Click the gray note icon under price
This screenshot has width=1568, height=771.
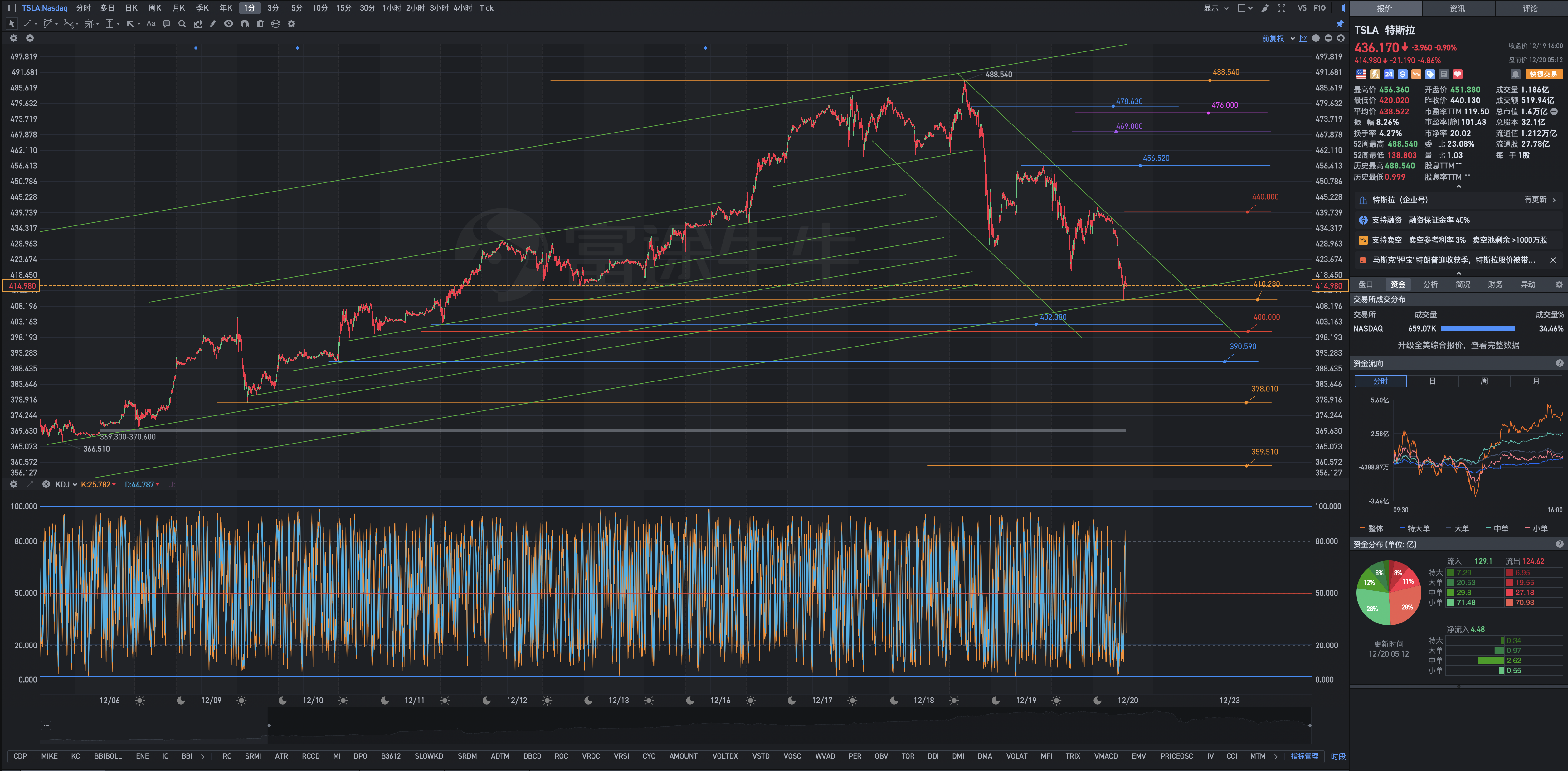[x=1443, y=74]
